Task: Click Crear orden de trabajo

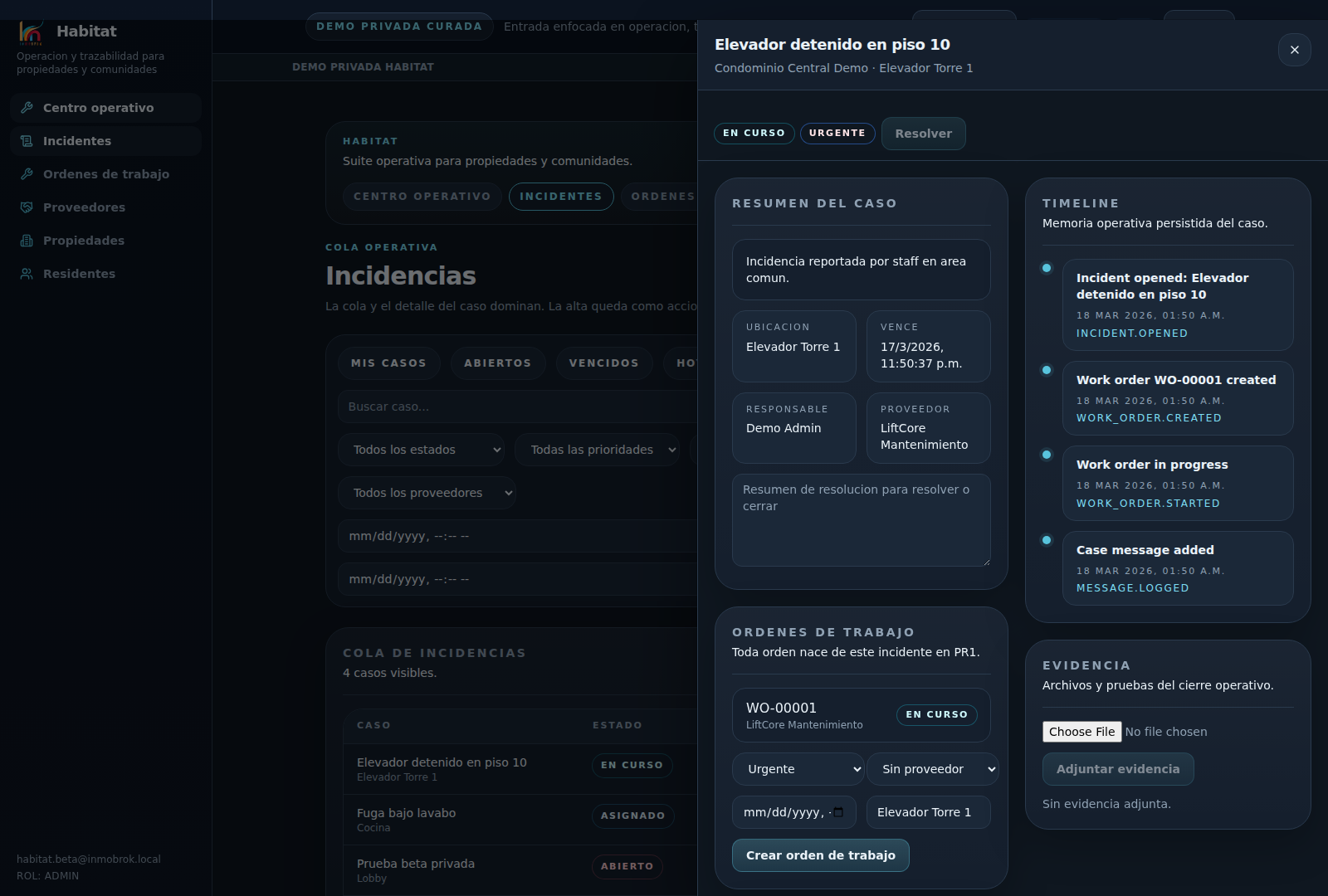Action: [820, 855]
